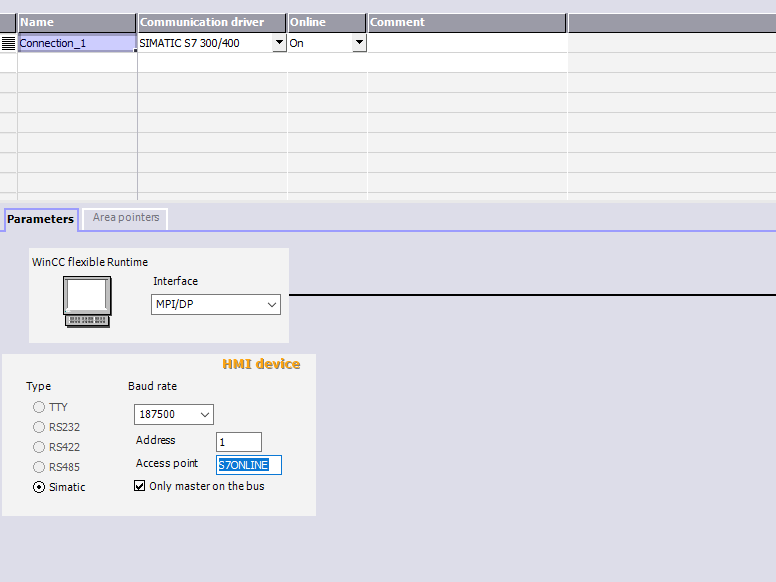This screenshot has width=776, height=582.
Task: Click the Online column header
Action: [x=327, y=23]
